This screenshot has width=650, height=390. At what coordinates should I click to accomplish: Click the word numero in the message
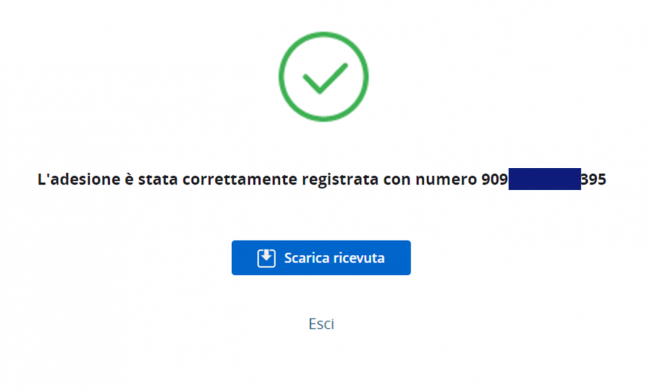(446, 180)
